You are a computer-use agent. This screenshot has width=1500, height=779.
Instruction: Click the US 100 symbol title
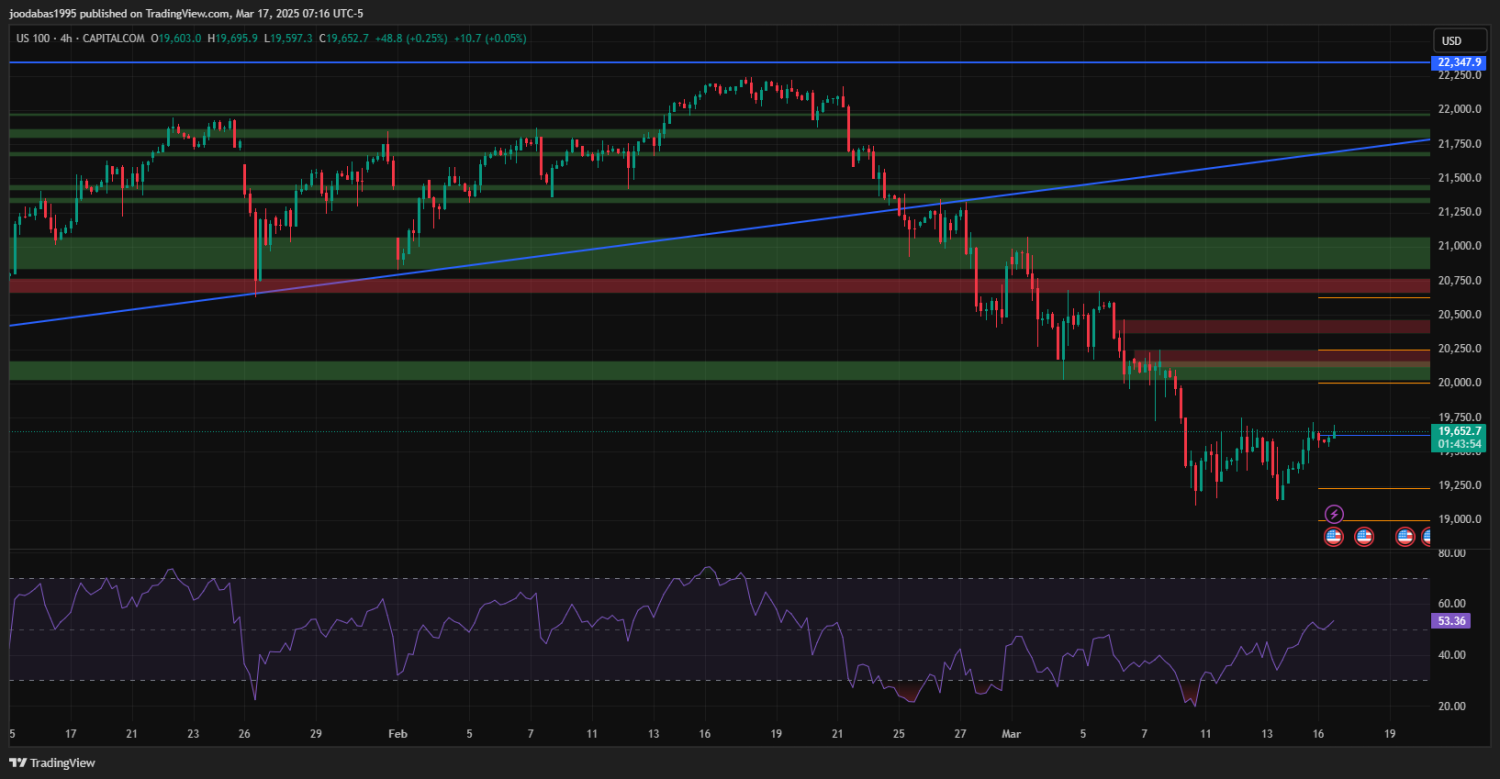tap(37, 38)
